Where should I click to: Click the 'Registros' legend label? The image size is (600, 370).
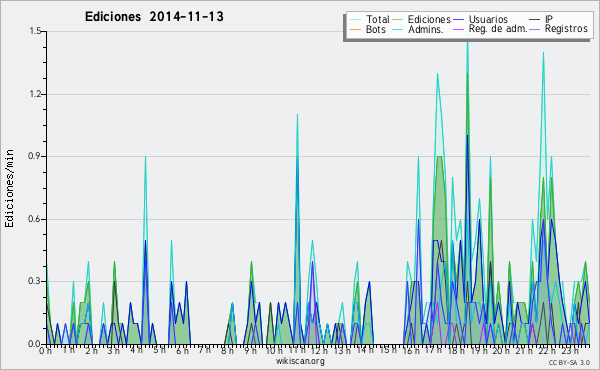point(566,29)
